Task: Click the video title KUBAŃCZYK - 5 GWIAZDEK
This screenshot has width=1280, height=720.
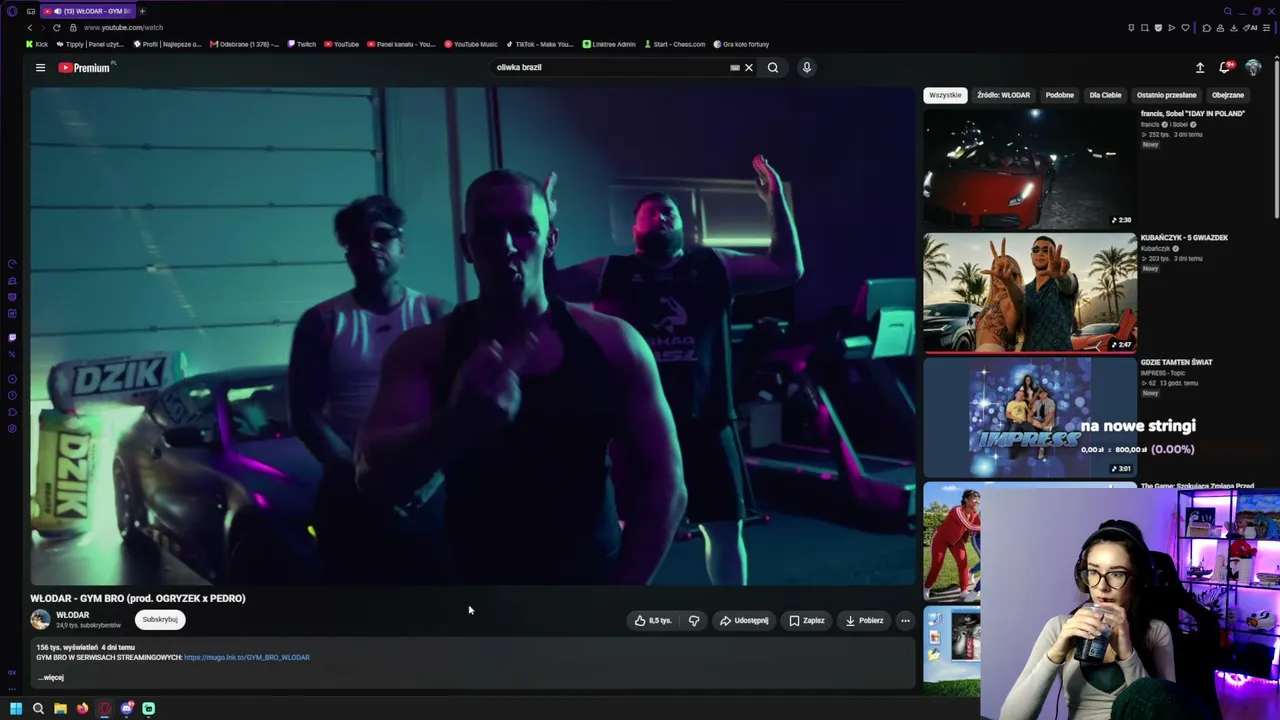Action: [1184, 238]
